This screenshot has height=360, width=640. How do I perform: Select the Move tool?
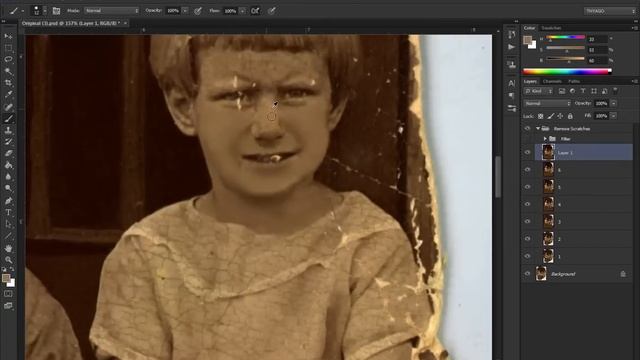coord(8,36)
